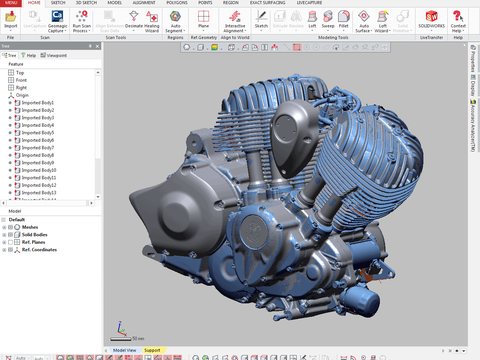The width and height of the screenshot is (480, 360).
Task: Click the feature tree horizontal scrollbar right arrow
Action: click(91, 203)
